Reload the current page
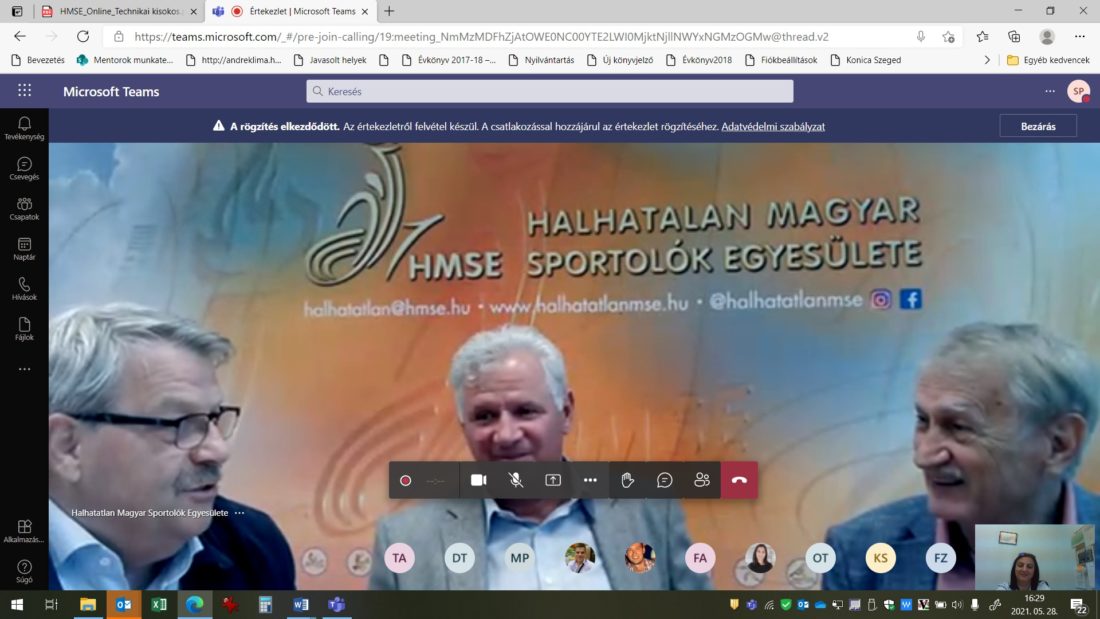 click(x=83, y=36)
